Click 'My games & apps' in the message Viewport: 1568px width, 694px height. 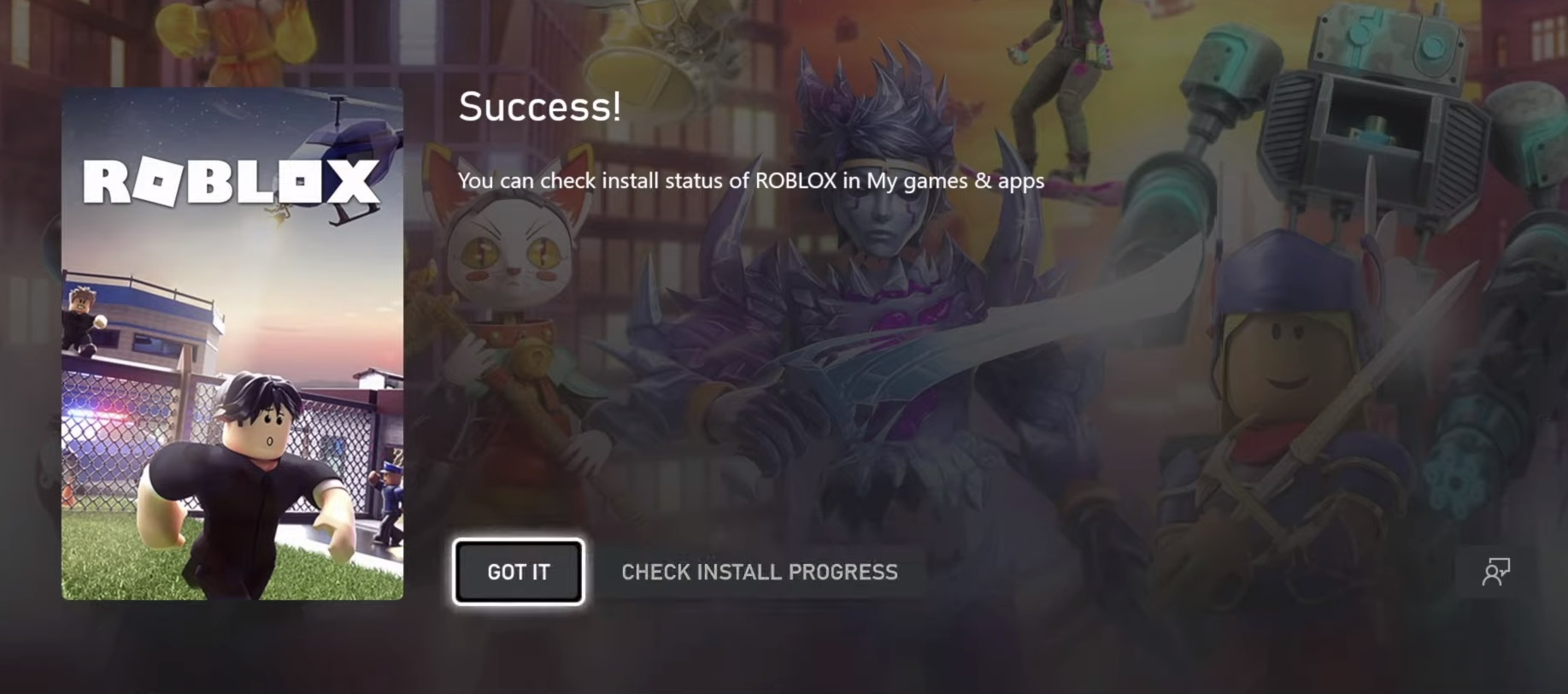(955, 181)
